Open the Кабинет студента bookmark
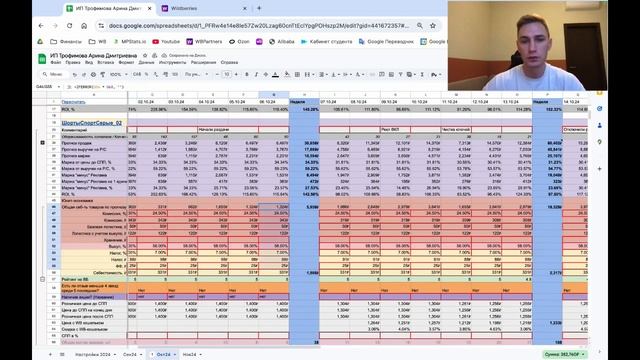This screenshot has width=640, height=360. coord(326,42)
